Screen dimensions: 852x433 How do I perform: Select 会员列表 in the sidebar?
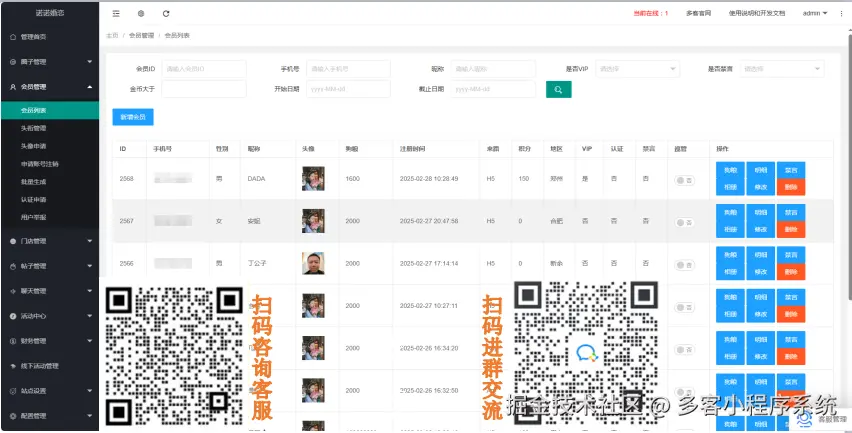pos(49,110)
